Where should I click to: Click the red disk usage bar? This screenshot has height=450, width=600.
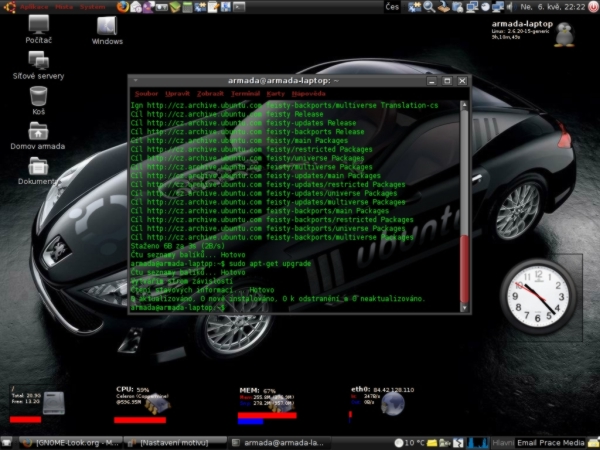coord(26,419)
